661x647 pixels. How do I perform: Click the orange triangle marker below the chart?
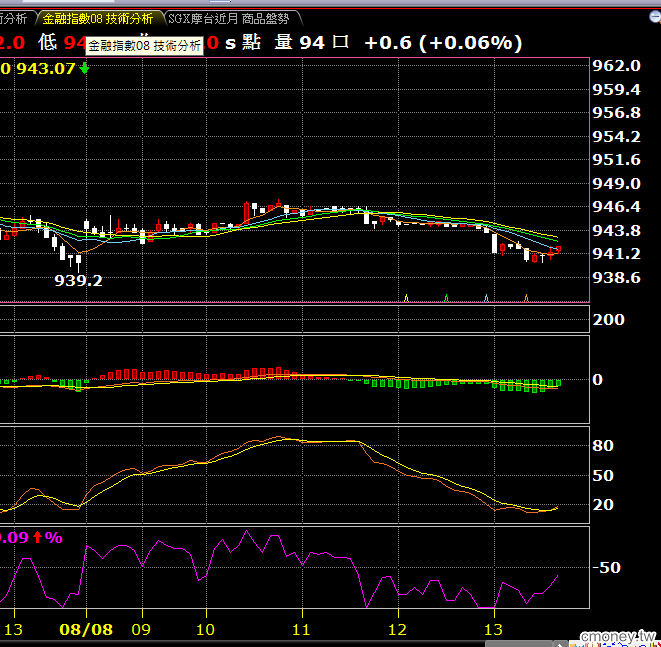click(526, 298)
